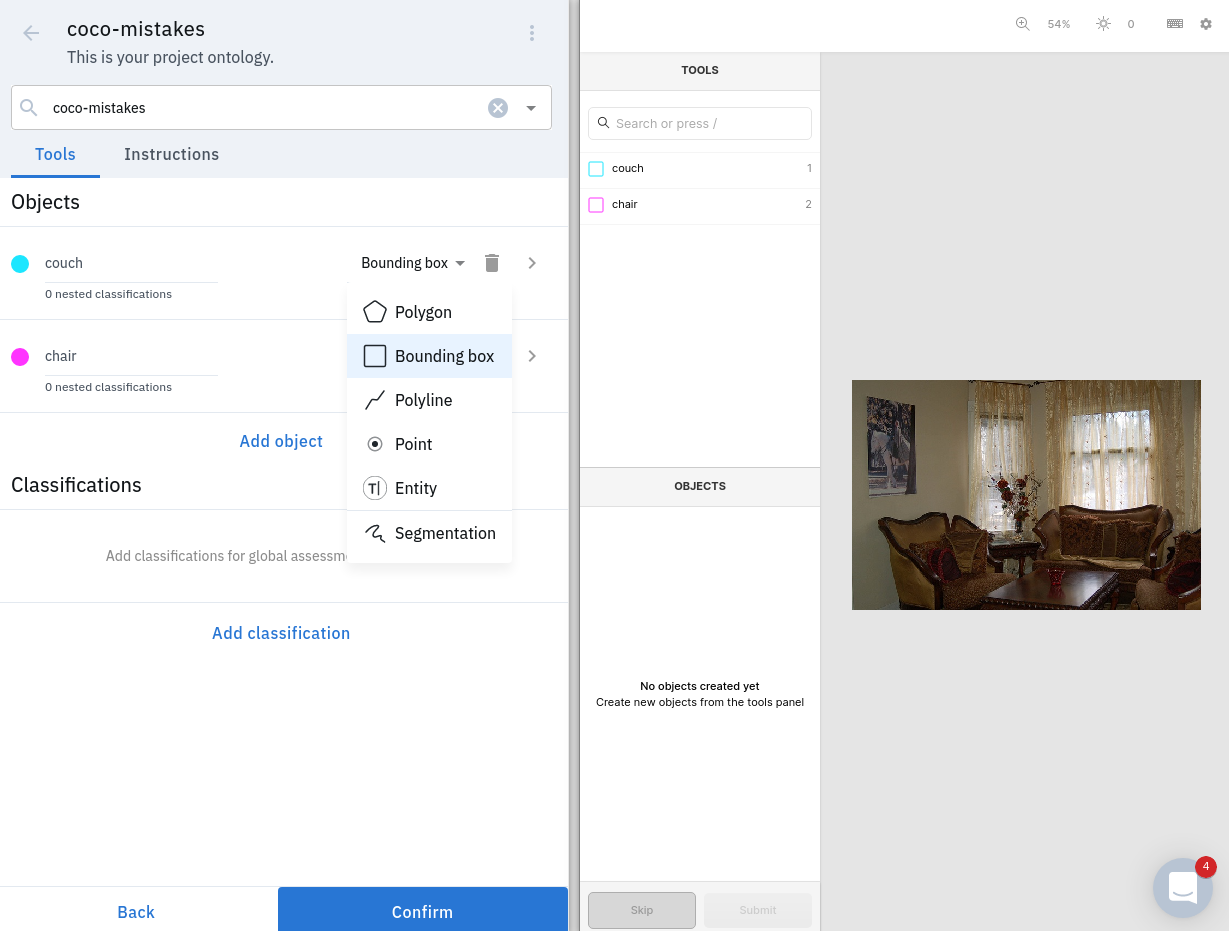Open the editor settings gear
The width and height of the screenshot is (1229, 931).
(1206, 24)
